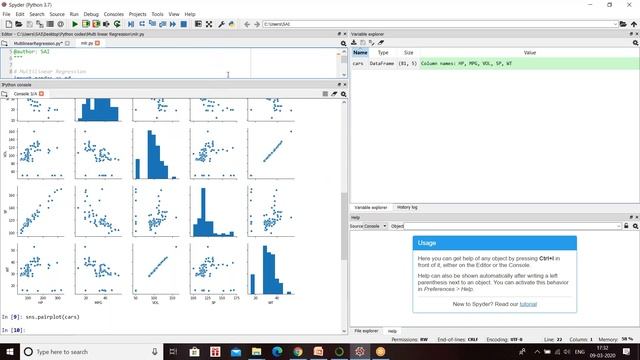This screenshot has width=640, height=360.
Task: Click the Save all files icon
Action: (40, 24)
